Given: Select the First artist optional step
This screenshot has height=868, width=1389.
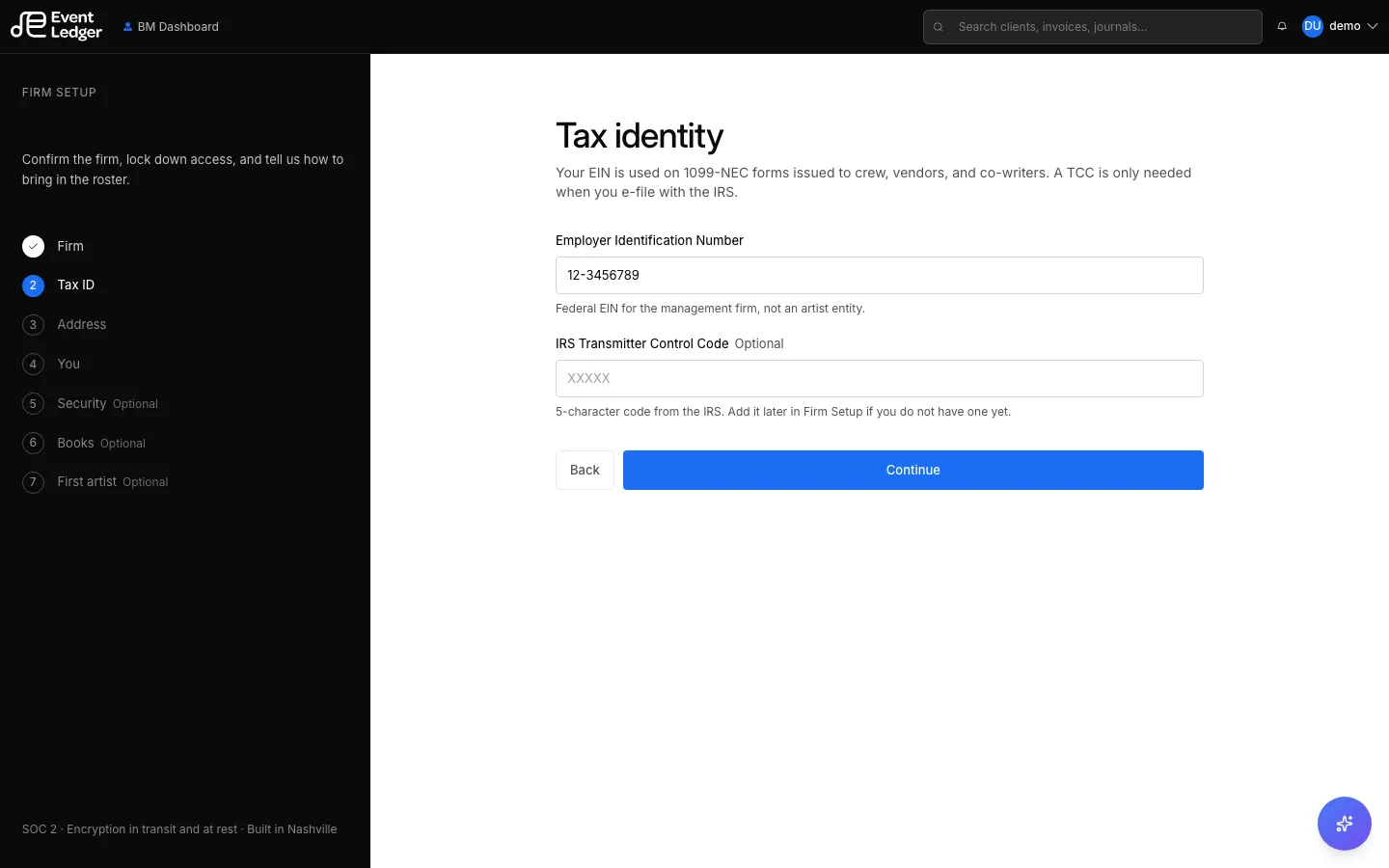Looking at the screenshot, I should pyautogui.click(x=113, y=482).
